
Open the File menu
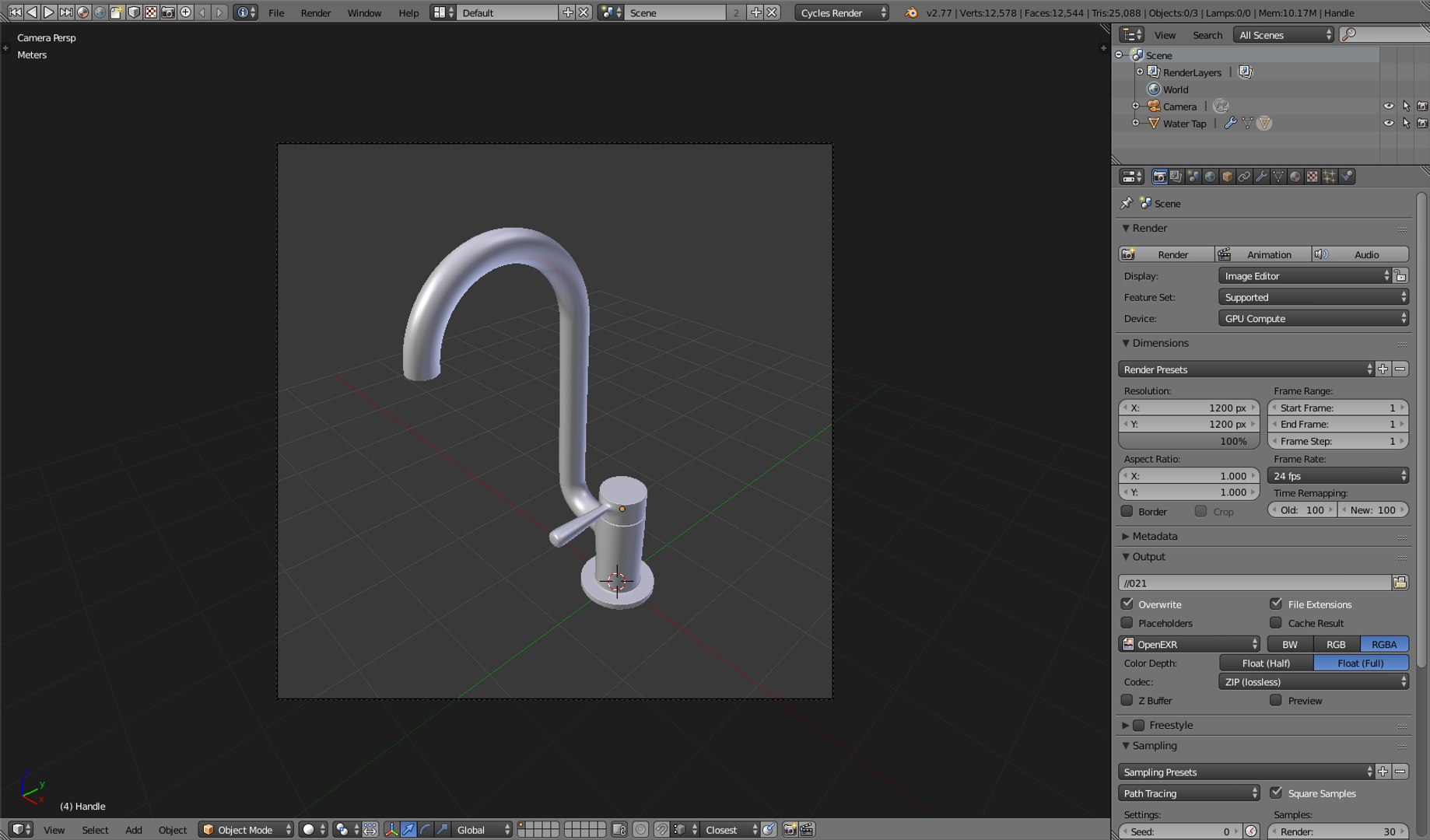click(276, 12)
